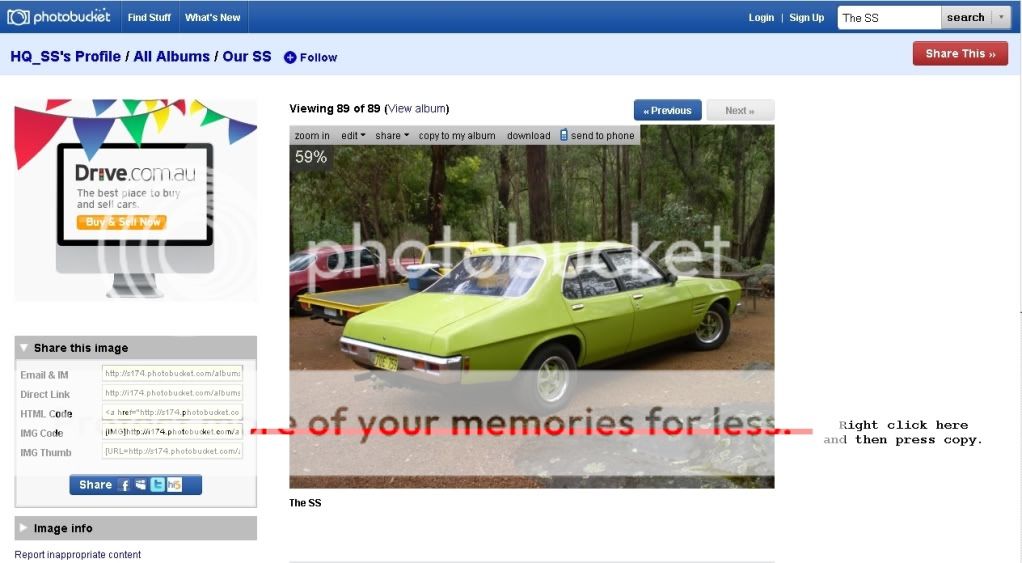Click the zoom in toolbar option
1022x563 pixels.
[x=312, y=136]
